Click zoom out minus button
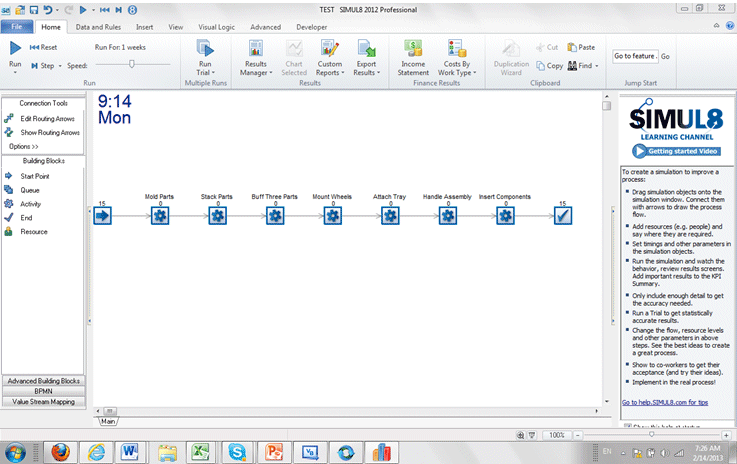The image size is (737, 464). click(x=578, y=435)
